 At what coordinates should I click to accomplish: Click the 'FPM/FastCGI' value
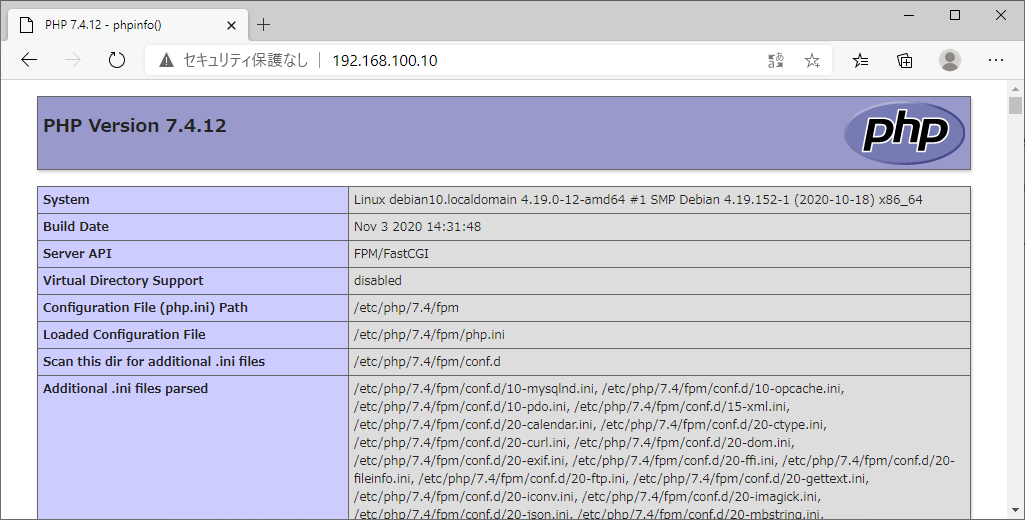click(391, 254)
